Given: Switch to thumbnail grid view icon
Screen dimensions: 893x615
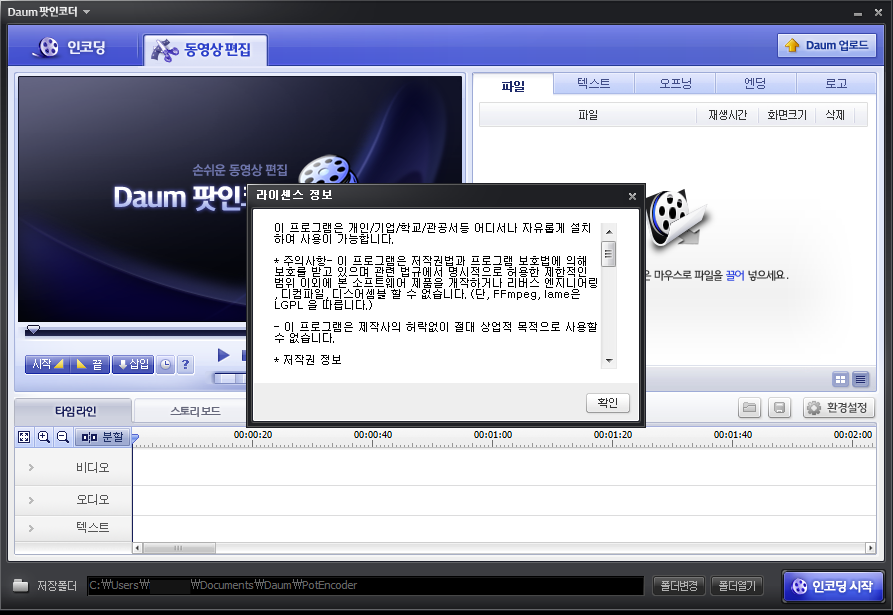Looking at the screenshot, I should [x=841, y=379].
